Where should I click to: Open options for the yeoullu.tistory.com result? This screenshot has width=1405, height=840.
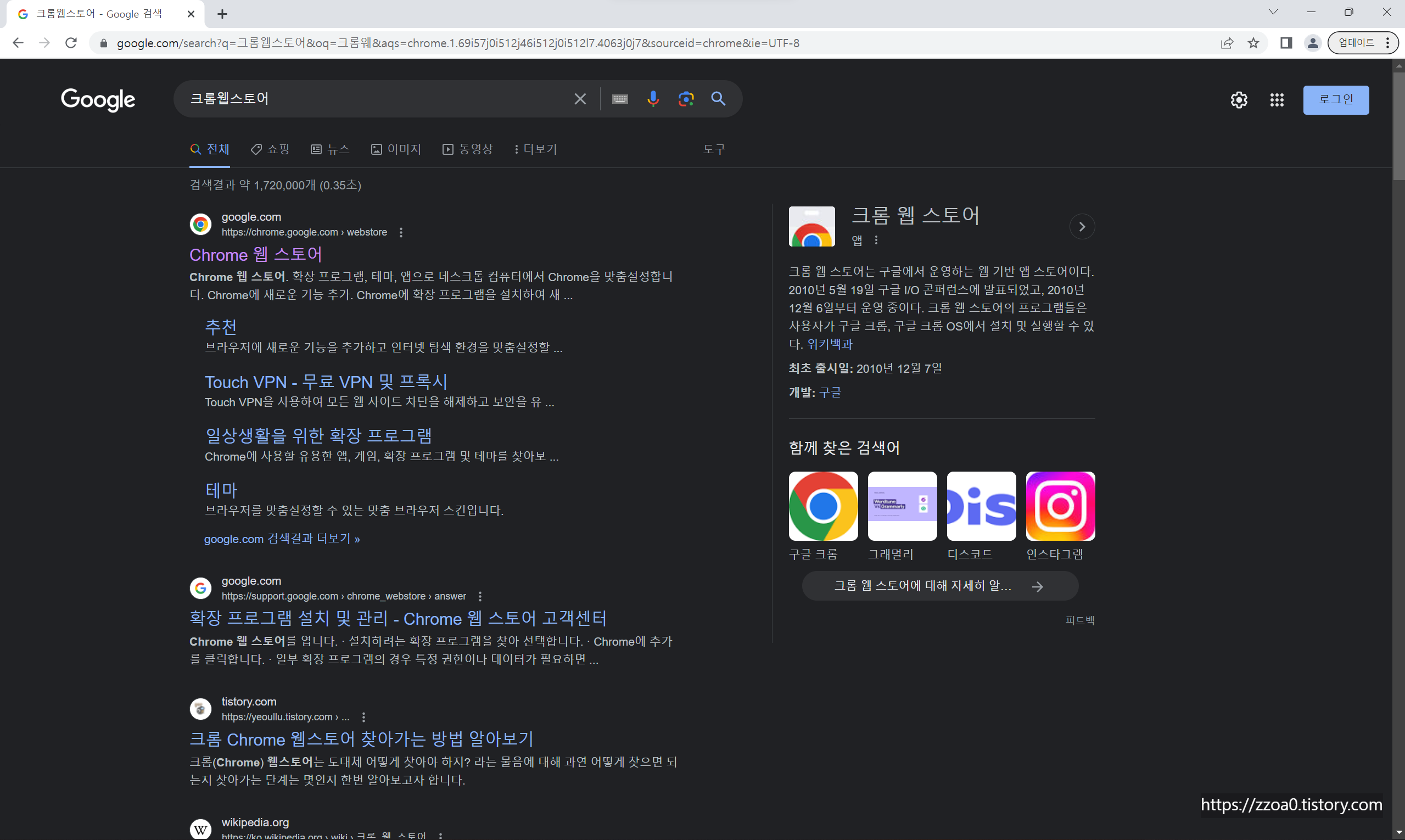pos(363,717)
